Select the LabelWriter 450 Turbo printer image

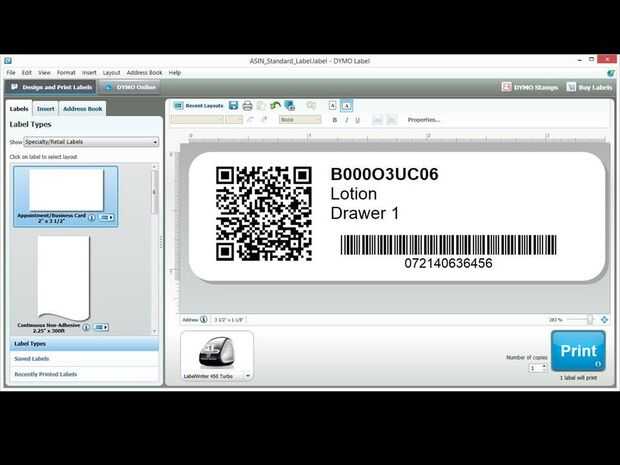click(x=217, y=353)
